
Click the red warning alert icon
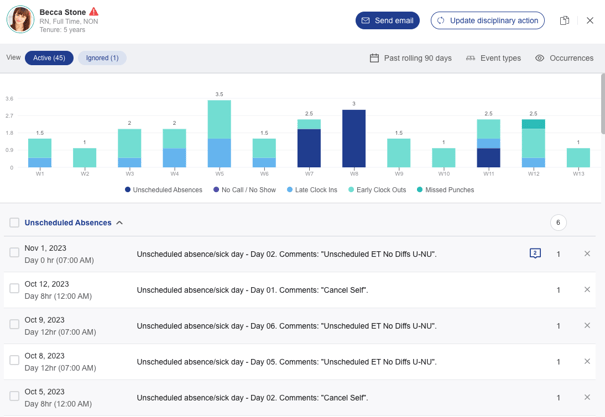click(94, 12)
